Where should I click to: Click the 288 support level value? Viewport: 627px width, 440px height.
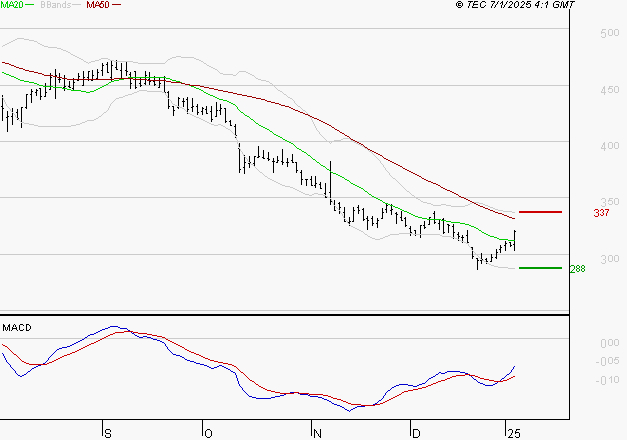click(x=579, y=269)
